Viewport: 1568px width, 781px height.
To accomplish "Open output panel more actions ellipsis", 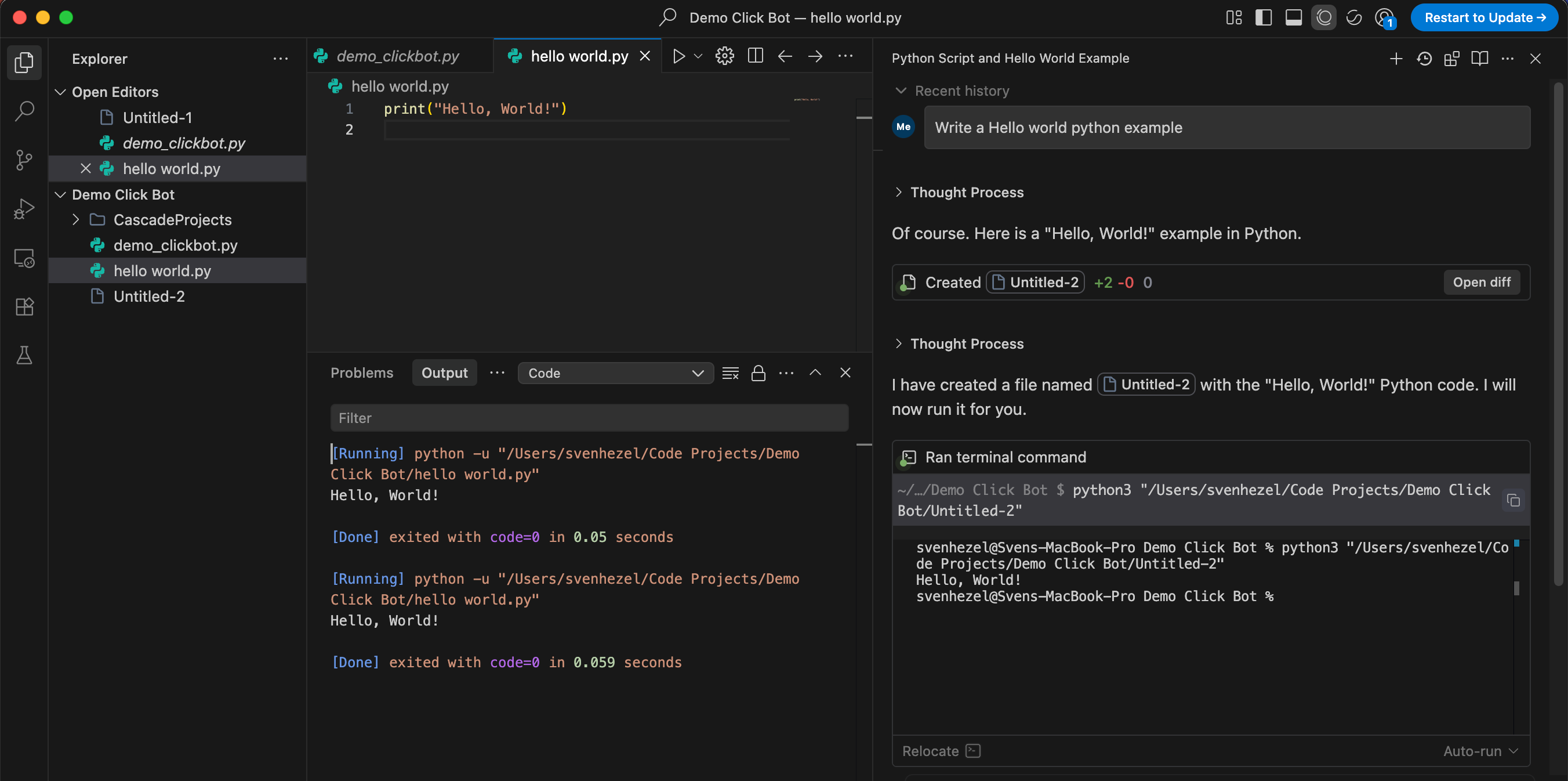I will (x=786, y=373).
